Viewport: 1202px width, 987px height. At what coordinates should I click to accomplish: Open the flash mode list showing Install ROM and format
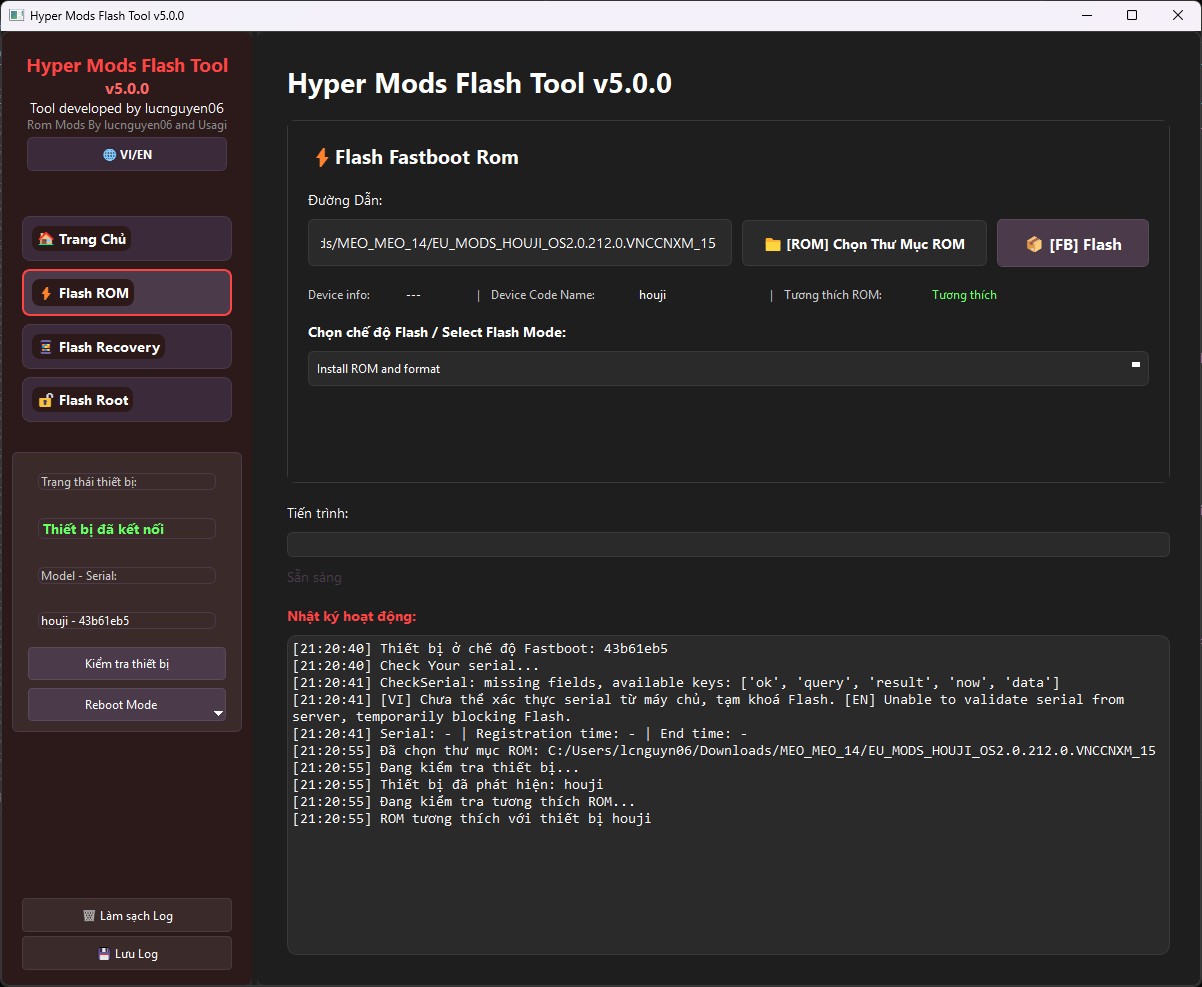click(727, 368)
